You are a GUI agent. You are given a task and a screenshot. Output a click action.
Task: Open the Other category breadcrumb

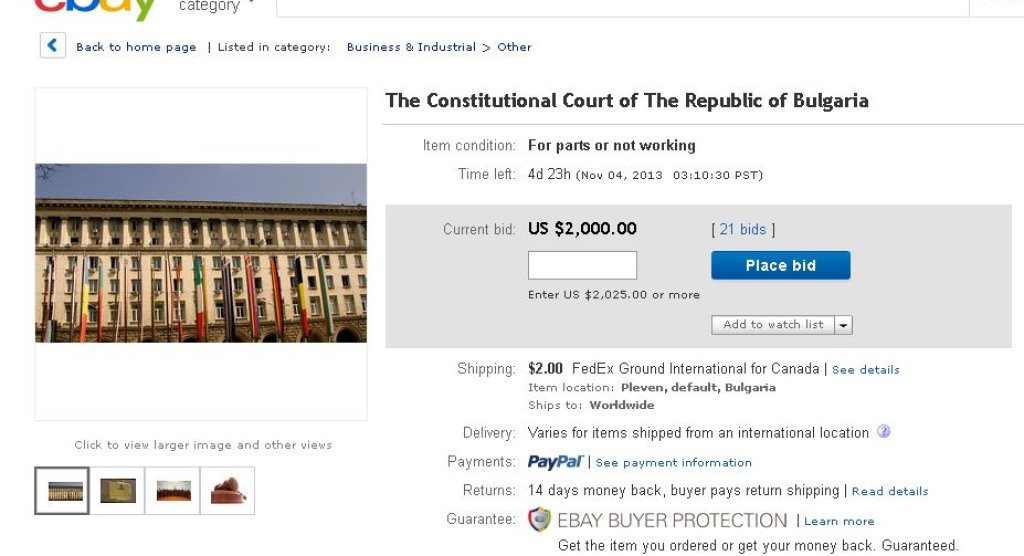tap(514, 47)
